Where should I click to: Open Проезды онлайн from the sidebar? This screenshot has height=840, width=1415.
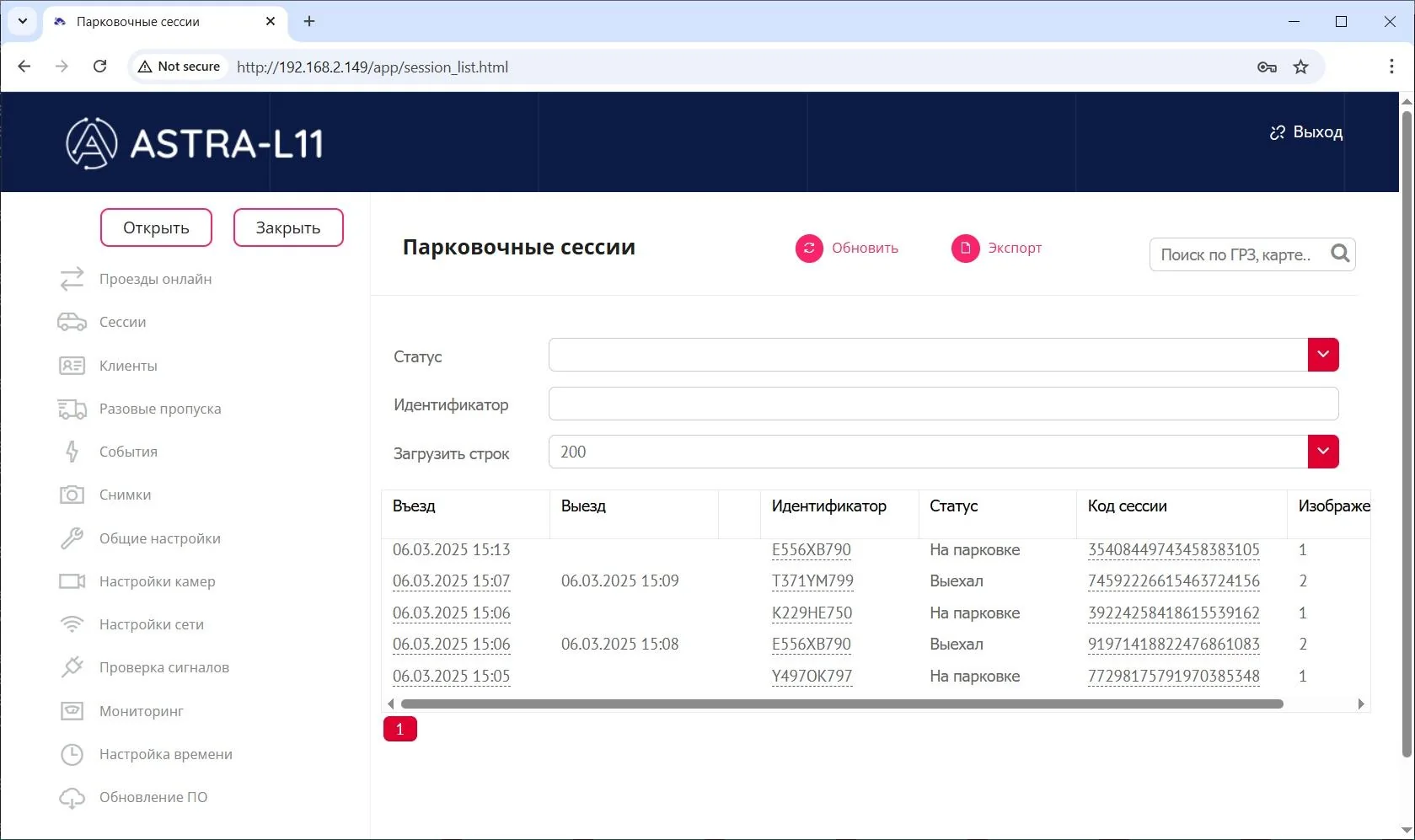(155, 279)
